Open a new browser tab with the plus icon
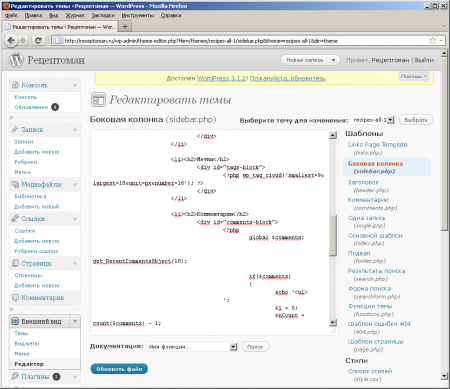The image size is (450, 389). [125, 26]
